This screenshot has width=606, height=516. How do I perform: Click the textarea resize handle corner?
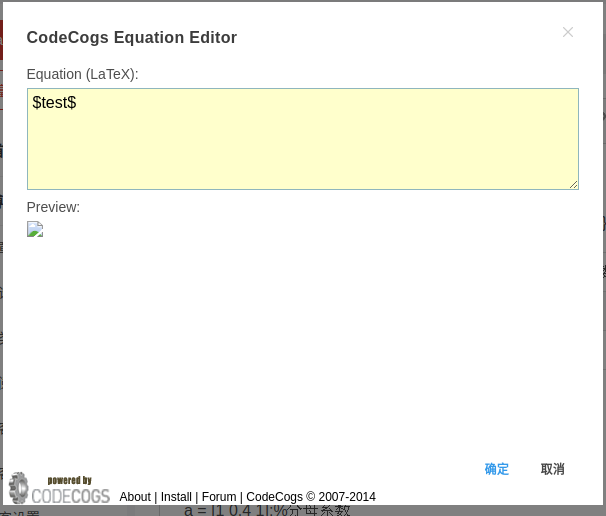tap(574, 185)
